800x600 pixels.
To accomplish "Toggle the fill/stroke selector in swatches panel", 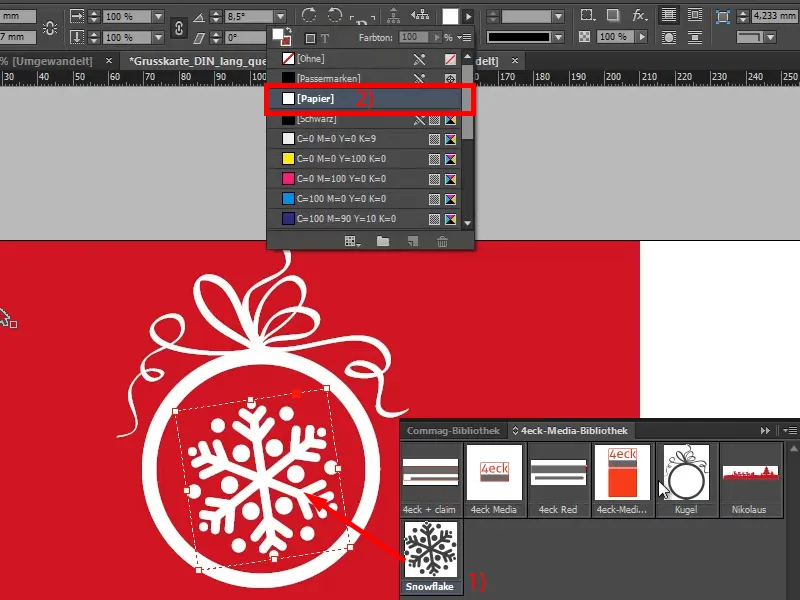I will coord(282,37).
